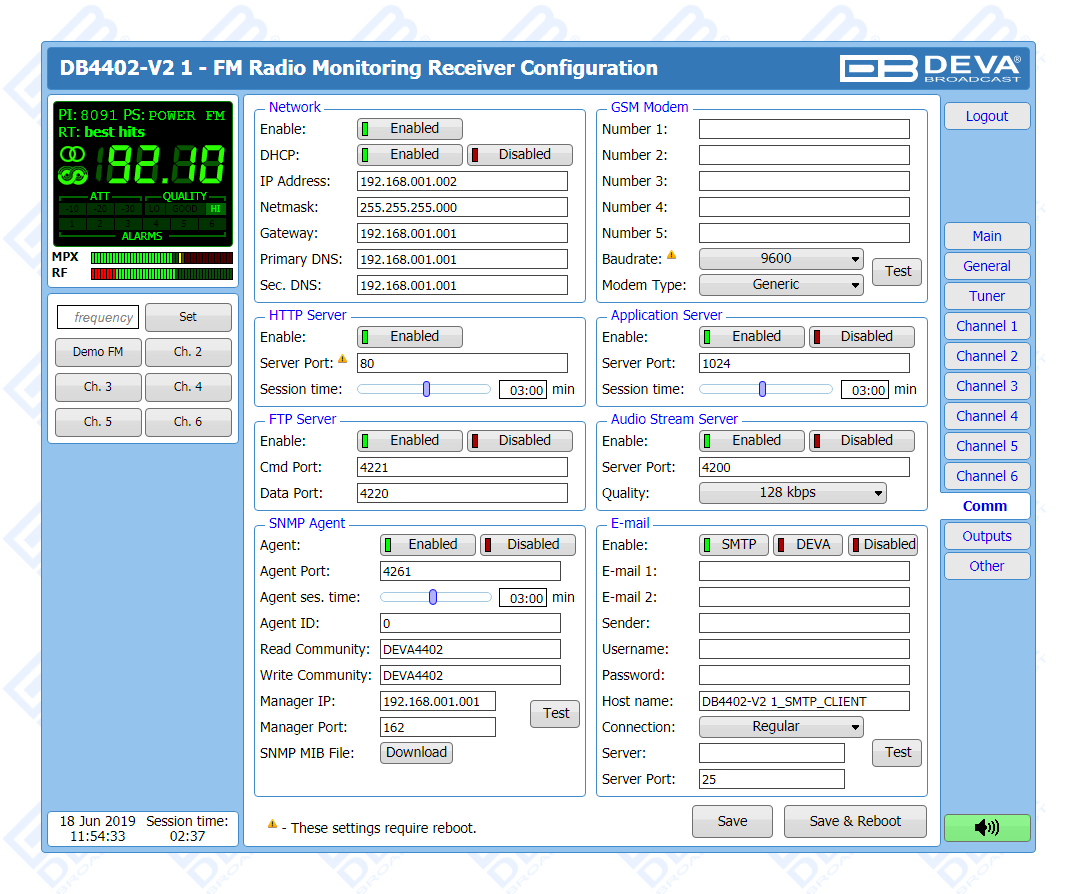The height and width of the screenshot is (894, 1077).
Task: Open the Channel 3 tab
Action: [986, 386]
